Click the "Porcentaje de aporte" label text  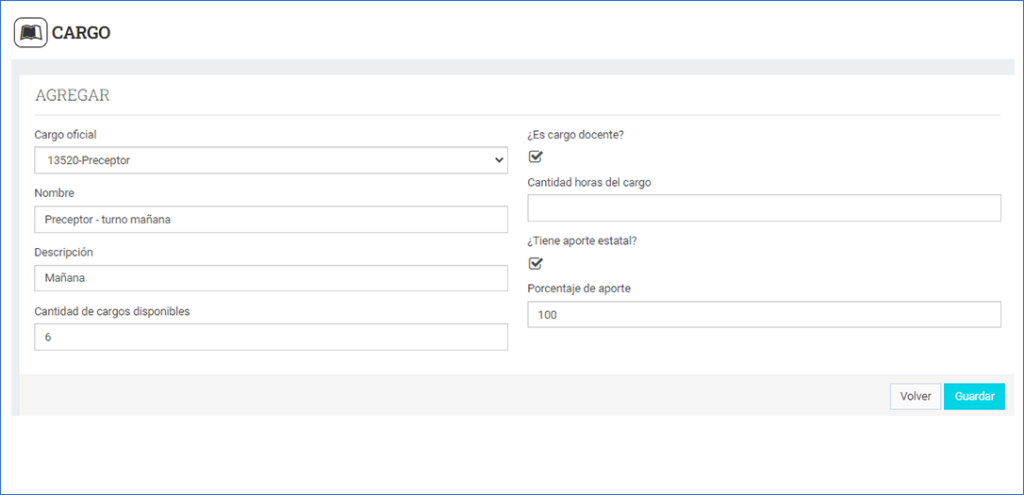(579, 289)
